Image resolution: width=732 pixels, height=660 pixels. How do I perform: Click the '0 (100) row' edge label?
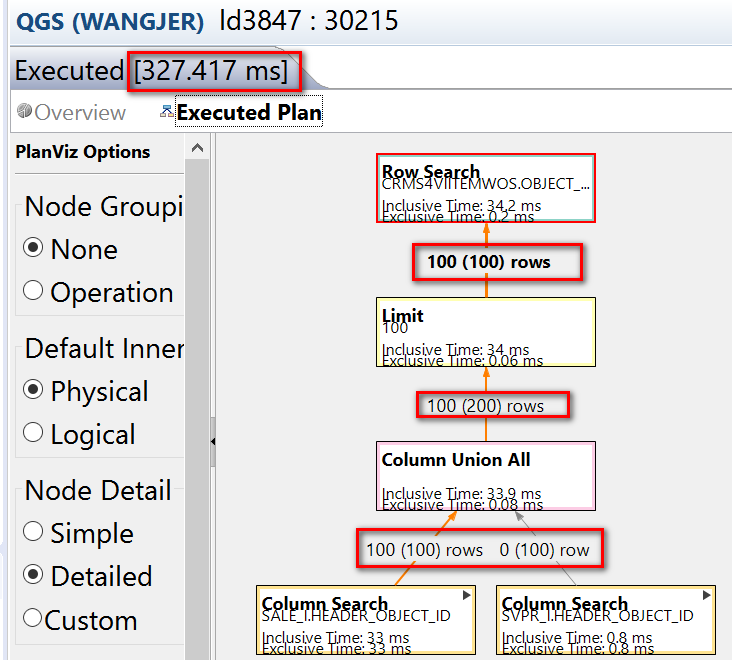(x=544, y=550)
